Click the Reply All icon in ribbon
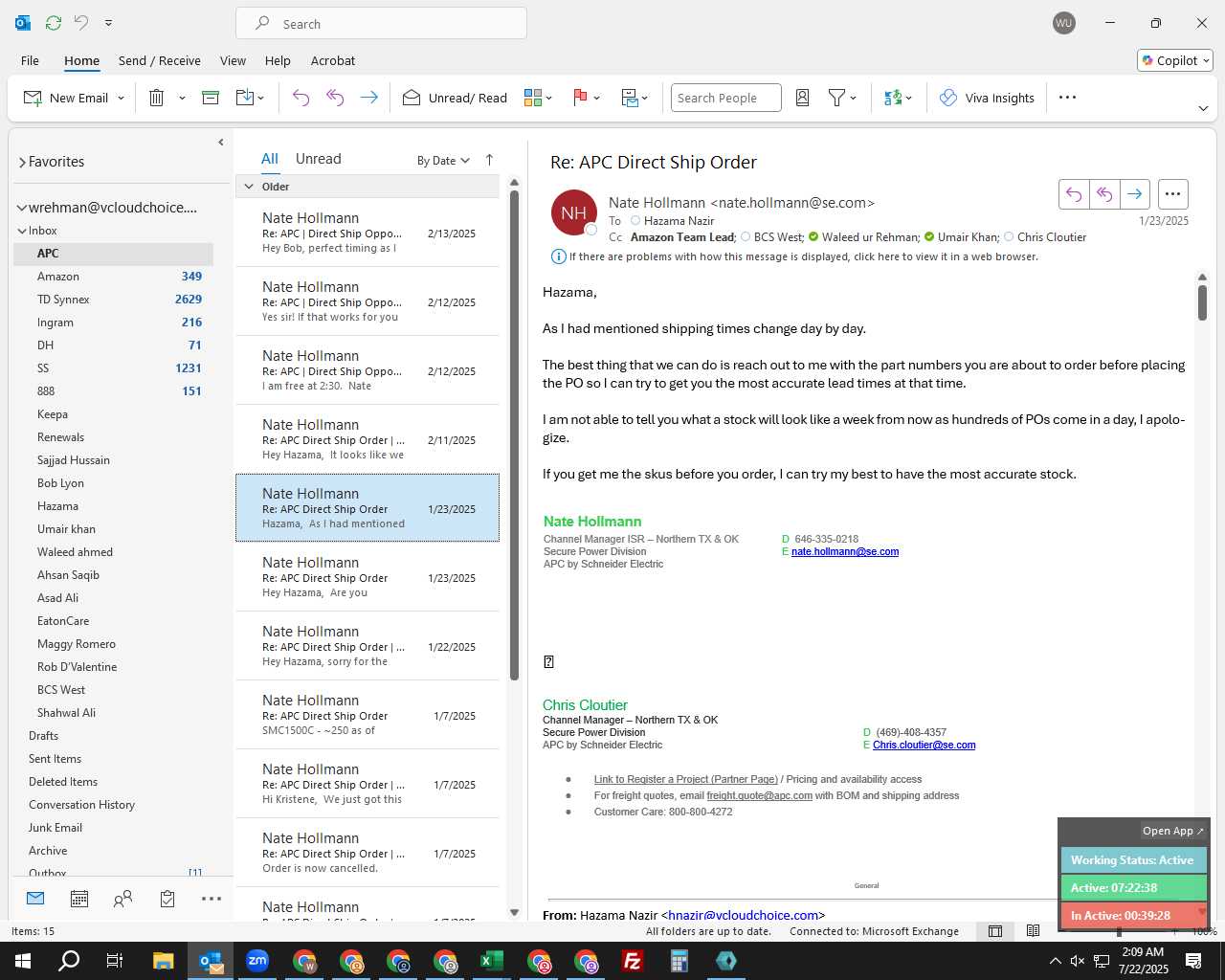Viewport: 1225px width, 980px height. 335,98
